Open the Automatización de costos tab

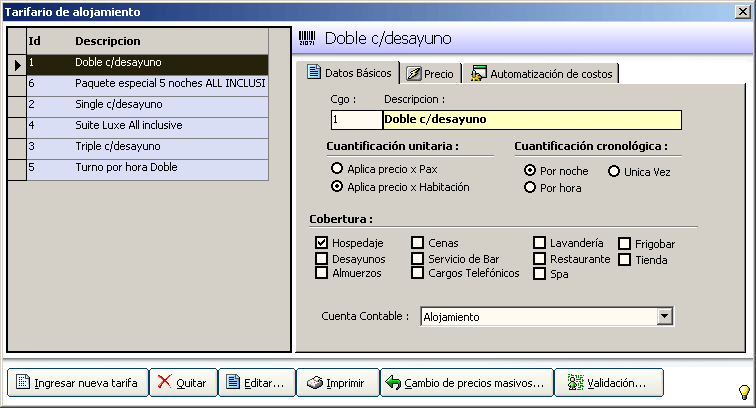pyautogui.click(x=541, y=74)
